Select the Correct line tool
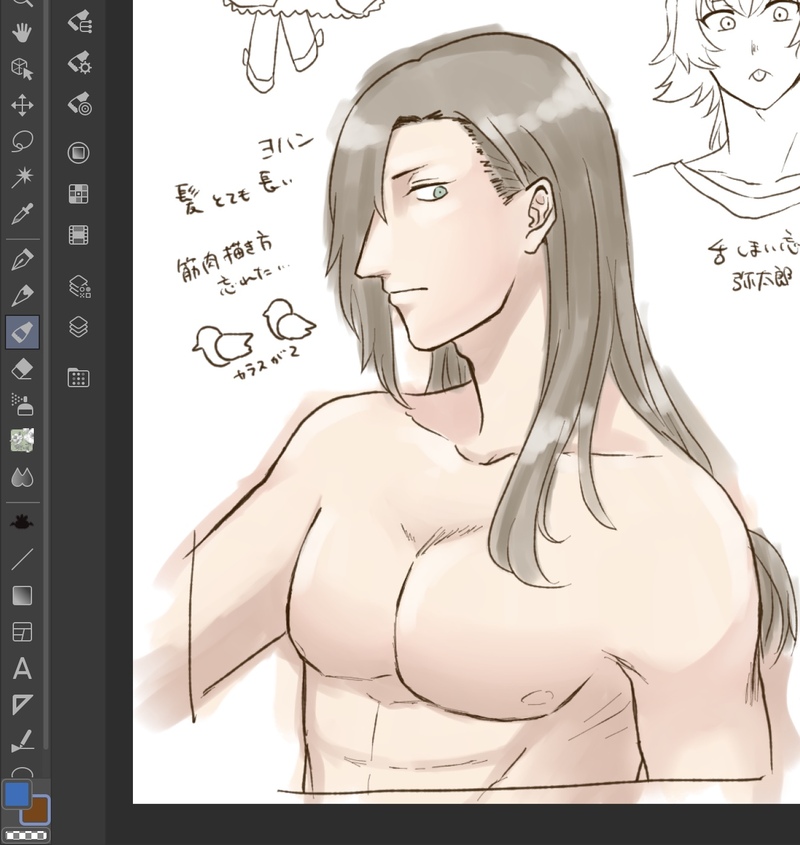 [22, 741]
